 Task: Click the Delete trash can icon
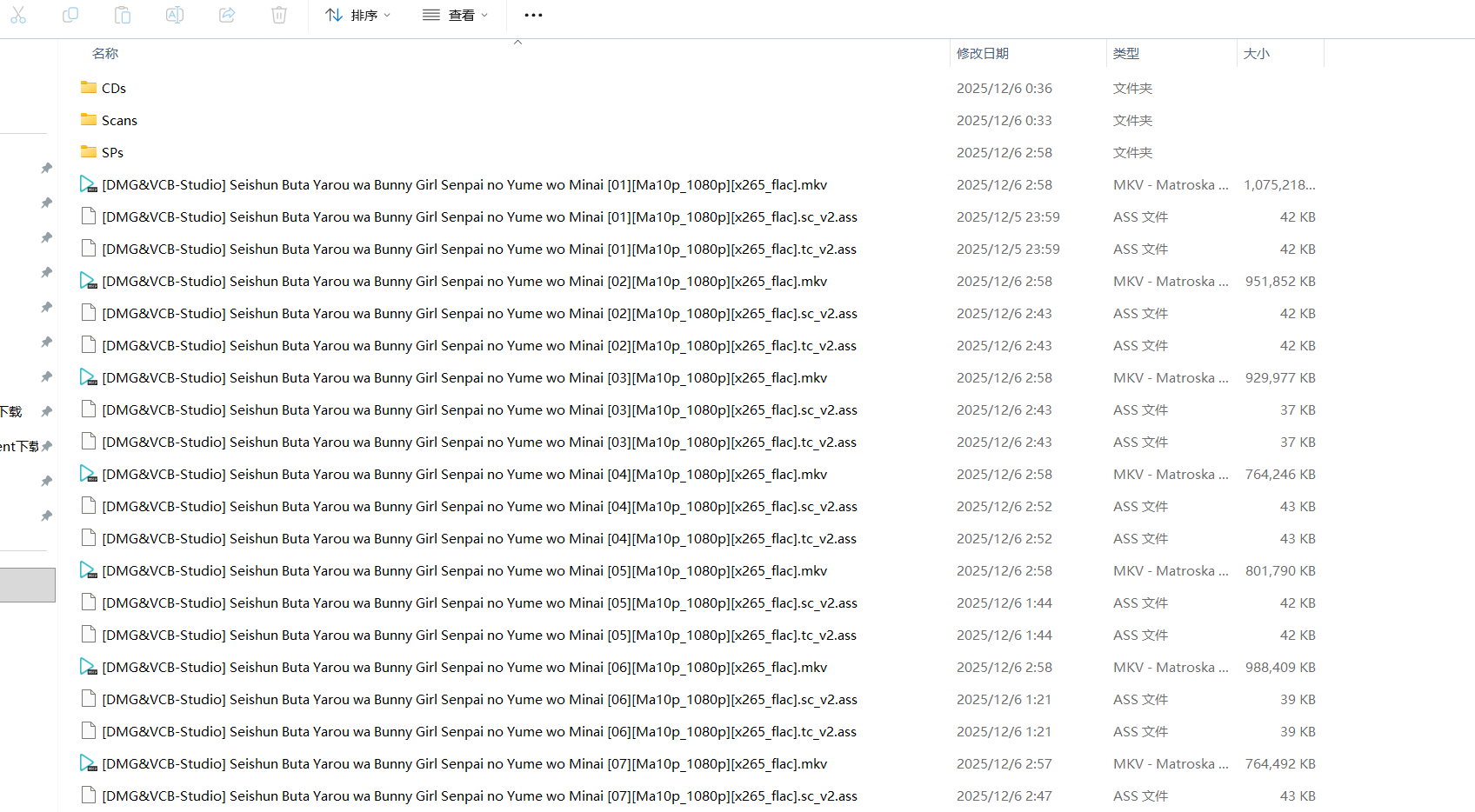(x=279, y=15)
